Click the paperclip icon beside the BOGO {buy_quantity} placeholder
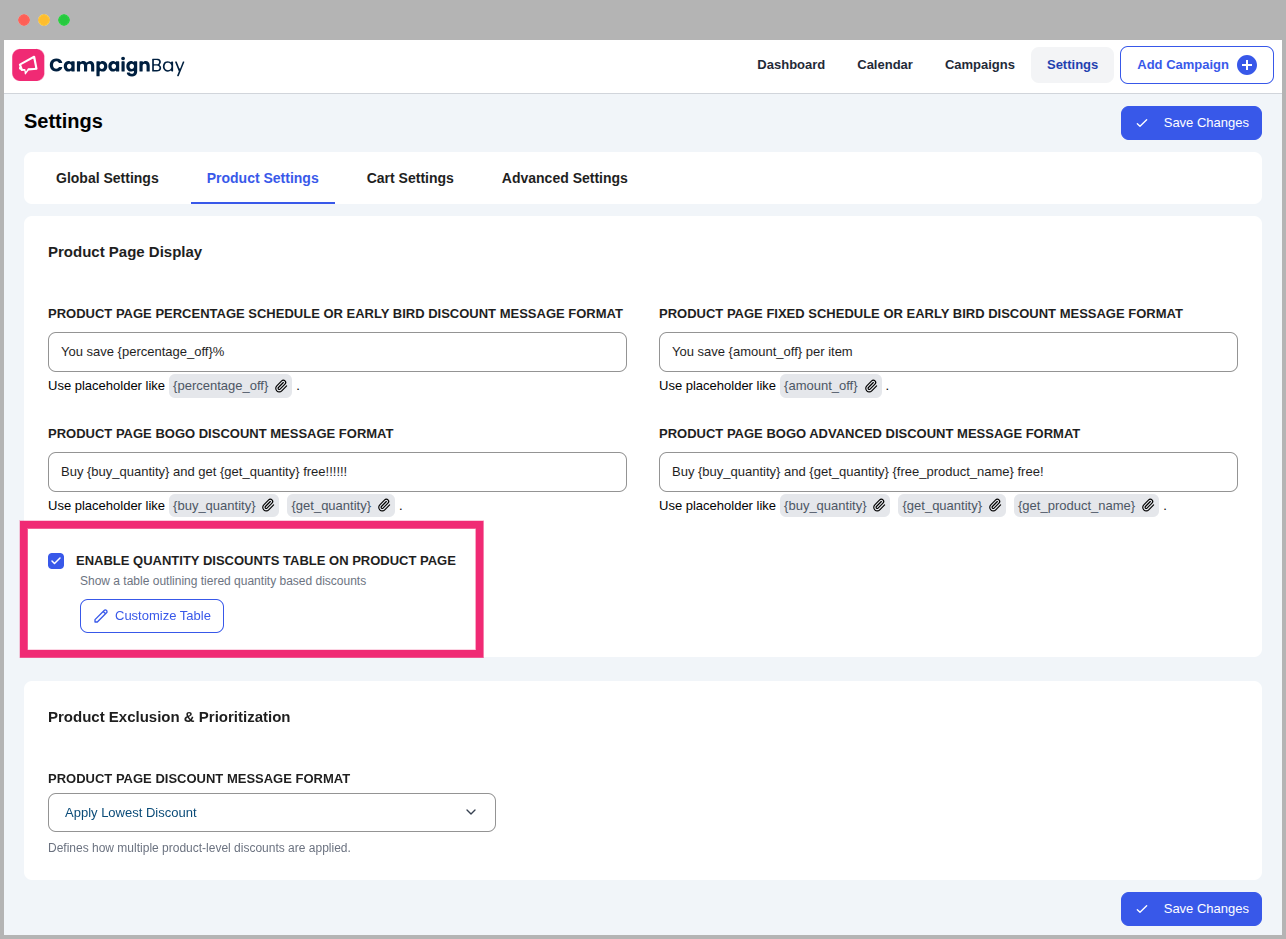The height and width of the screenshot is (939, 1286). click(267, 505)
